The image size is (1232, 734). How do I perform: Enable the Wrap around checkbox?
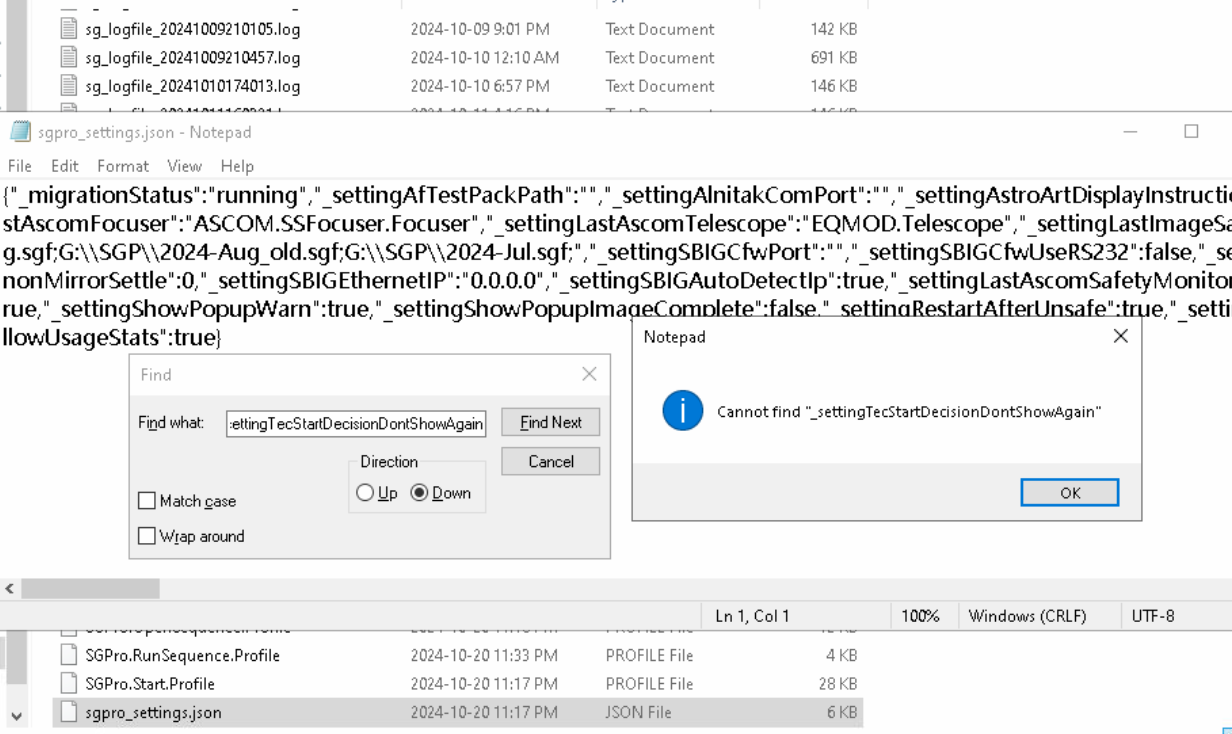point(147,536)
